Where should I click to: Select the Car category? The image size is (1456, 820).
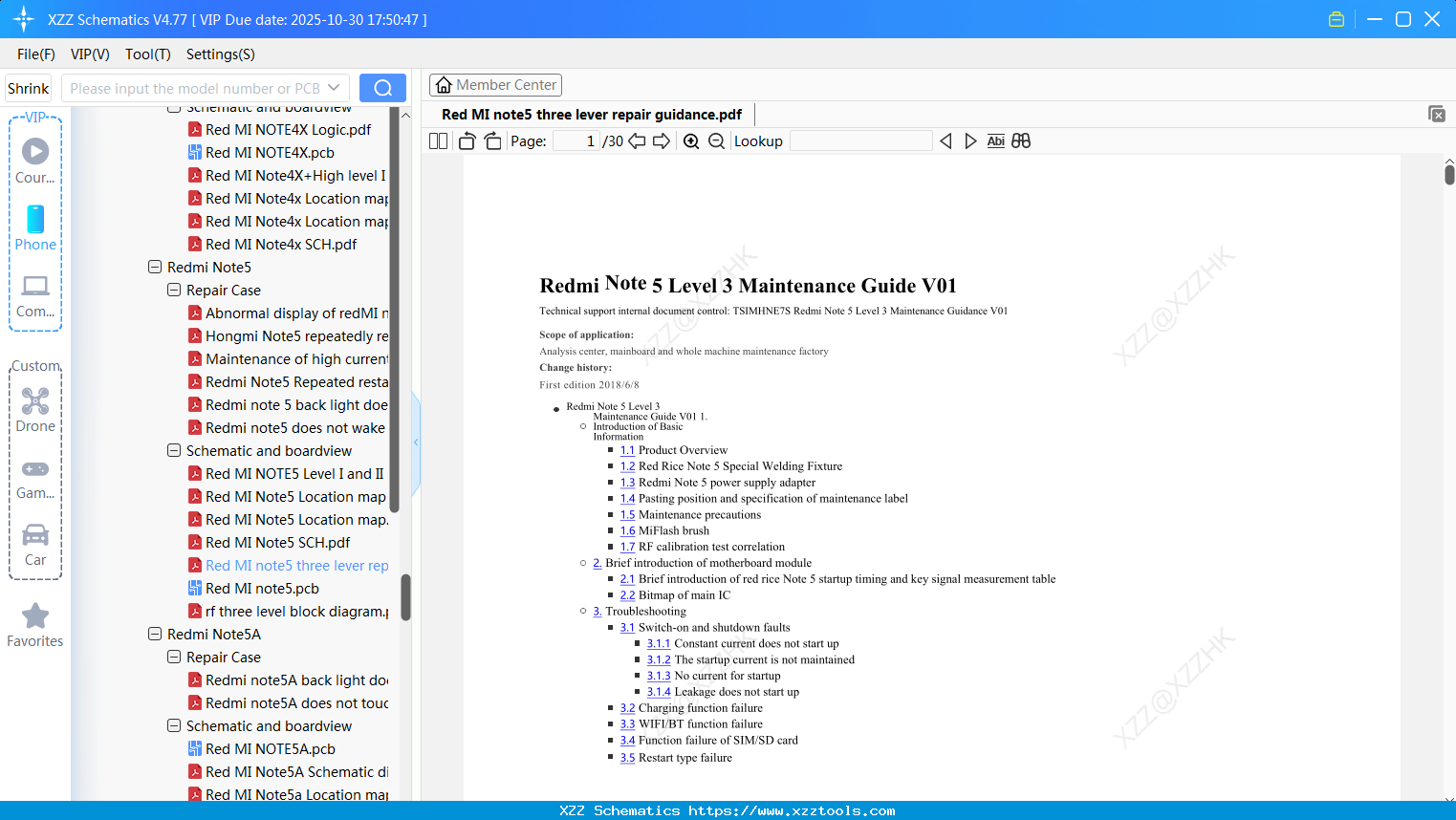35,545
